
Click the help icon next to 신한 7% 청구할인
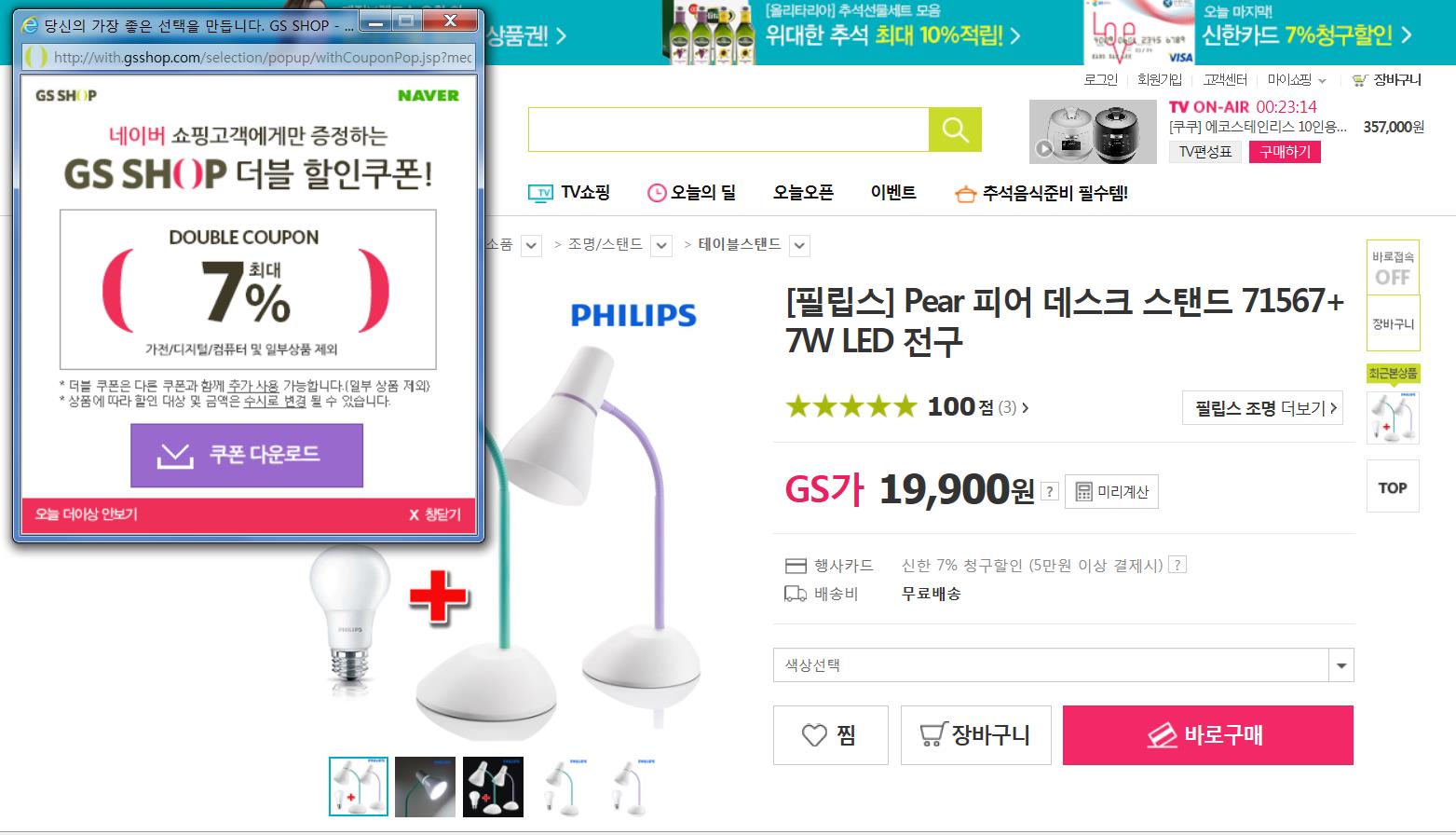click(x=1177, y=565)
